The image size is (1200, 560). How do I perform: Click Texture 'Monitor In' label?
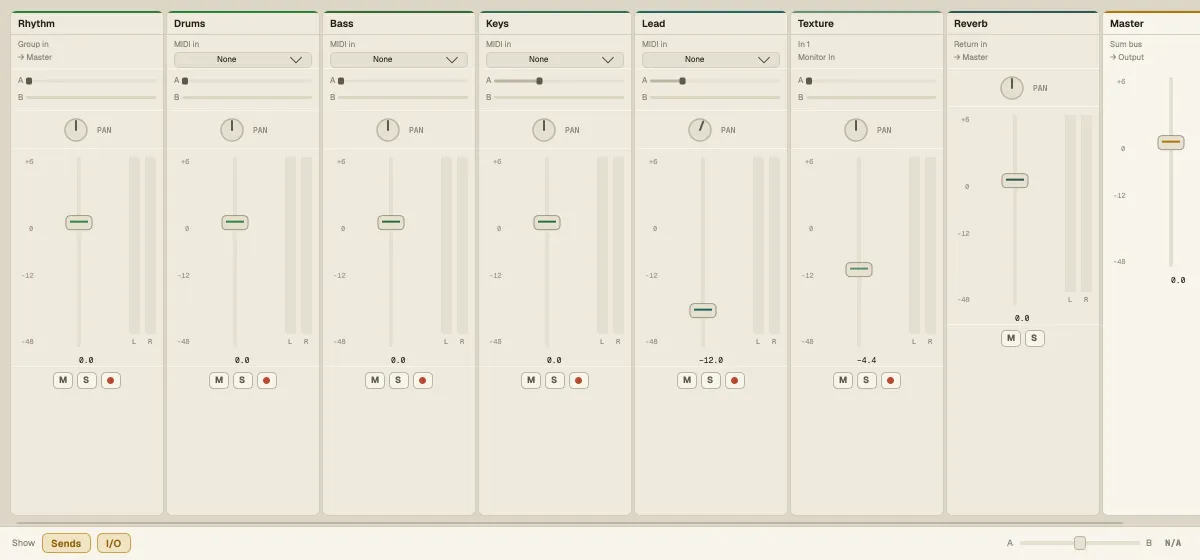pos(817,57)
